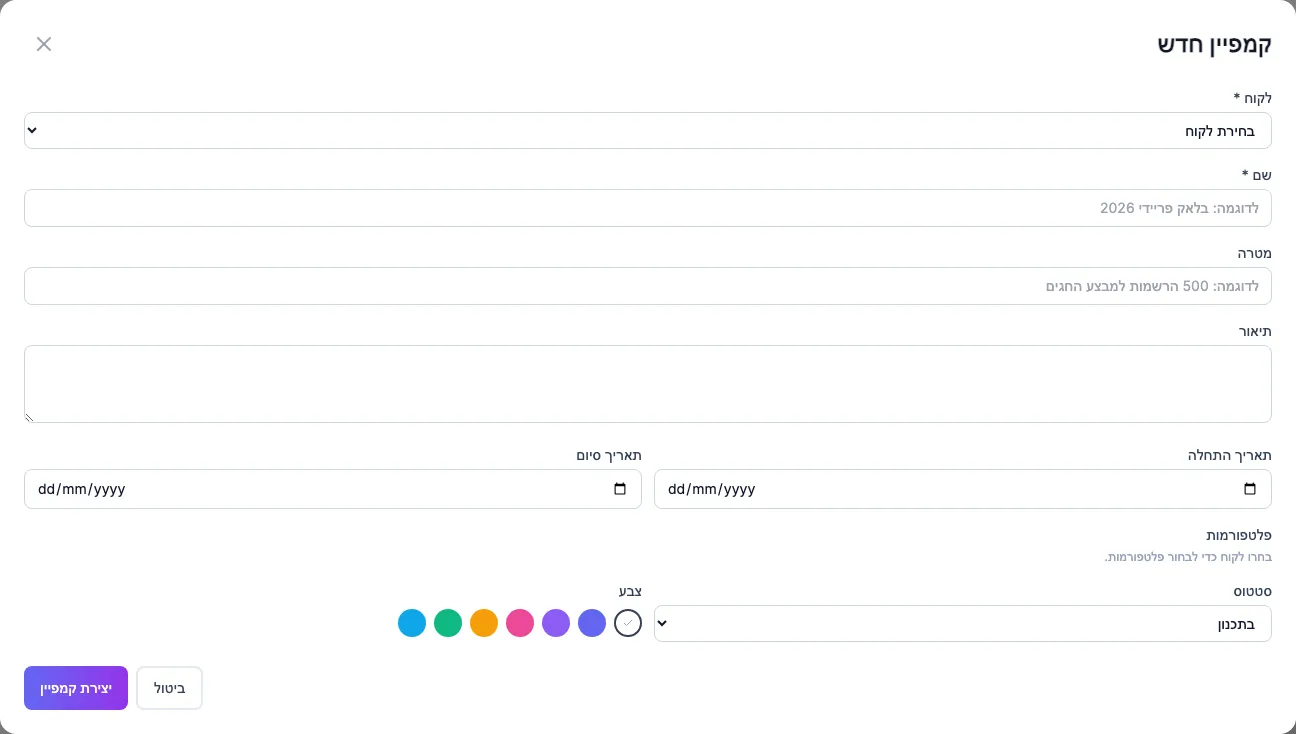The image size is (1296, 734).
Task: Focus the מטרה goal input field
Action: tap(648, 286)
